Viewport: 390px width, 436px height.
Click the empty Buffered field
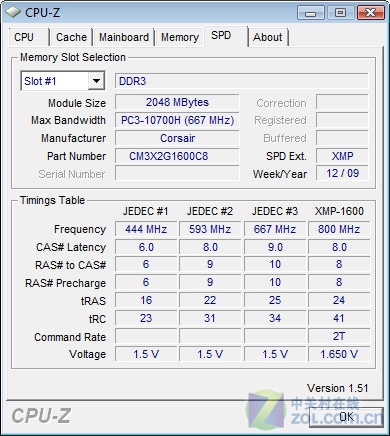coord(342,138)
